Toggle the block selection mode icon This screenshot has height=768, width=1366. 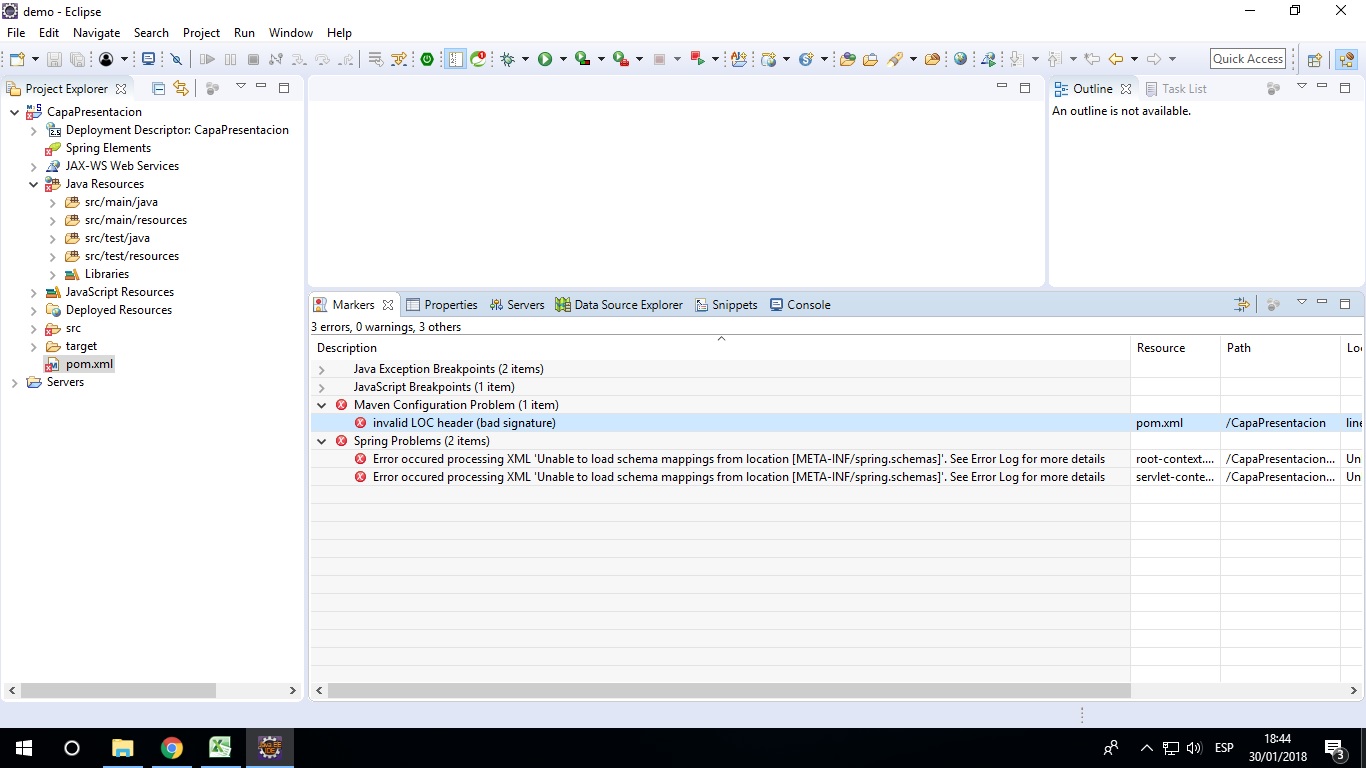pos(455,59)
